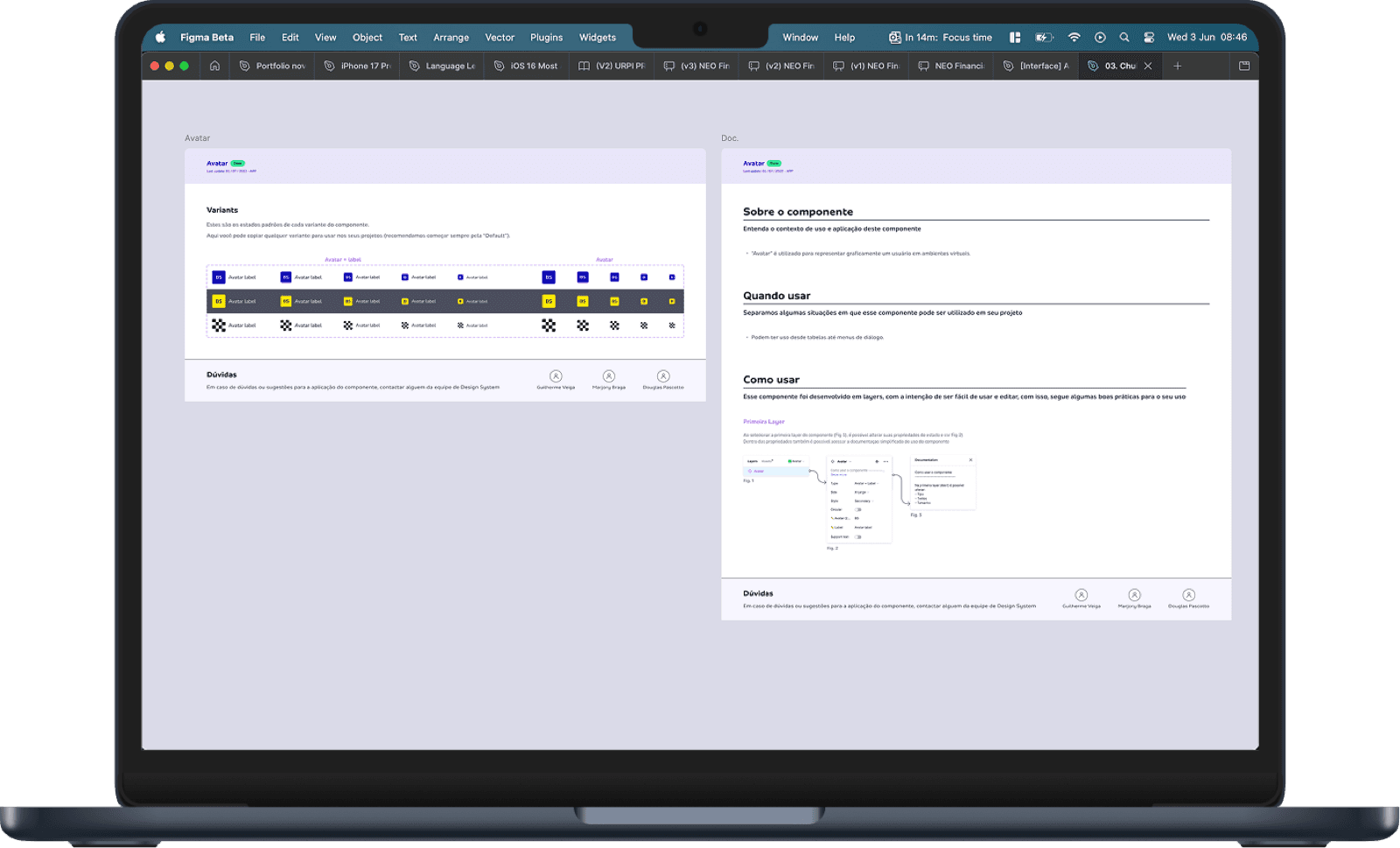Screen dimensions: 1400x848
Task: Click the calendar Focus time item
Action: (x=941, y=38)
